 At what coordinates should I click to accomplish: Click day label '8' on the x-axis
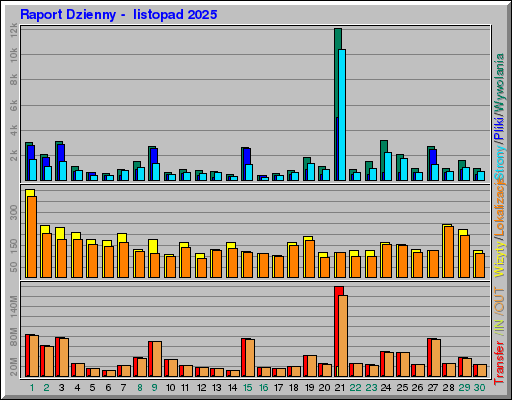[139, 388]
